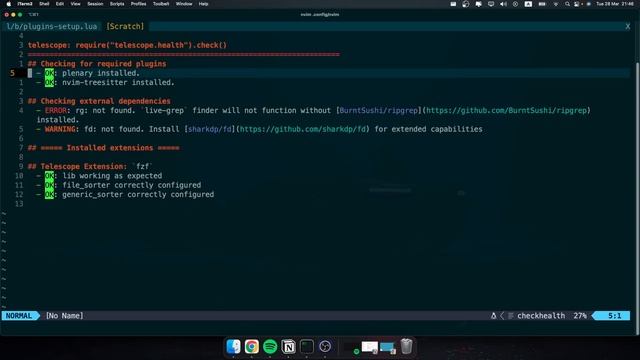Click the [sharkdp/fd] link label
Screen dimensions: 640x360
click(x=210, y=129)
